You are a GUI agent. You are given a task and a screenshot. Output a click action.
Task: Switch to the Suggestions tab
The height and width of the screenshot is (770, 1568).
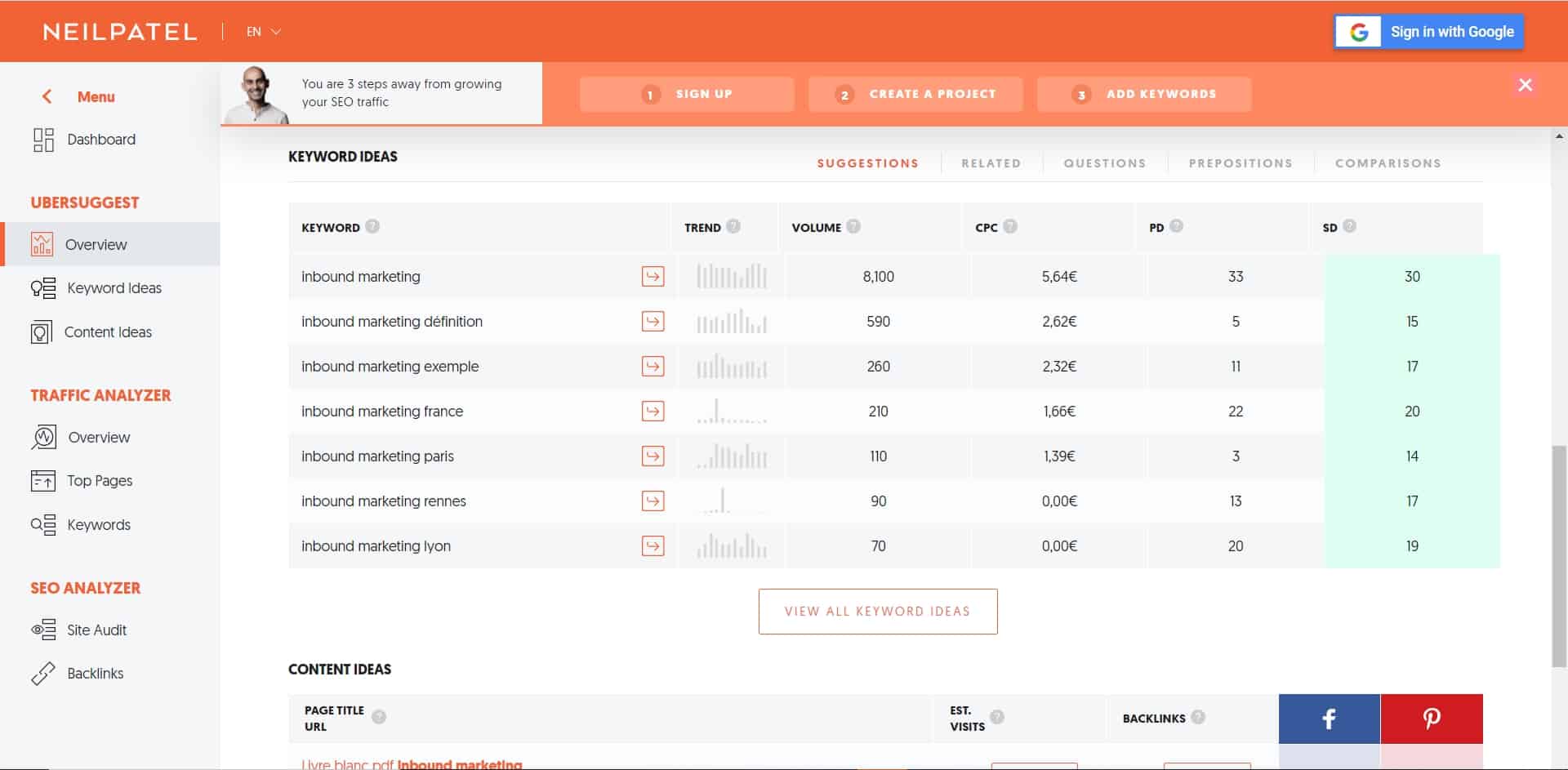pos(867,163)
